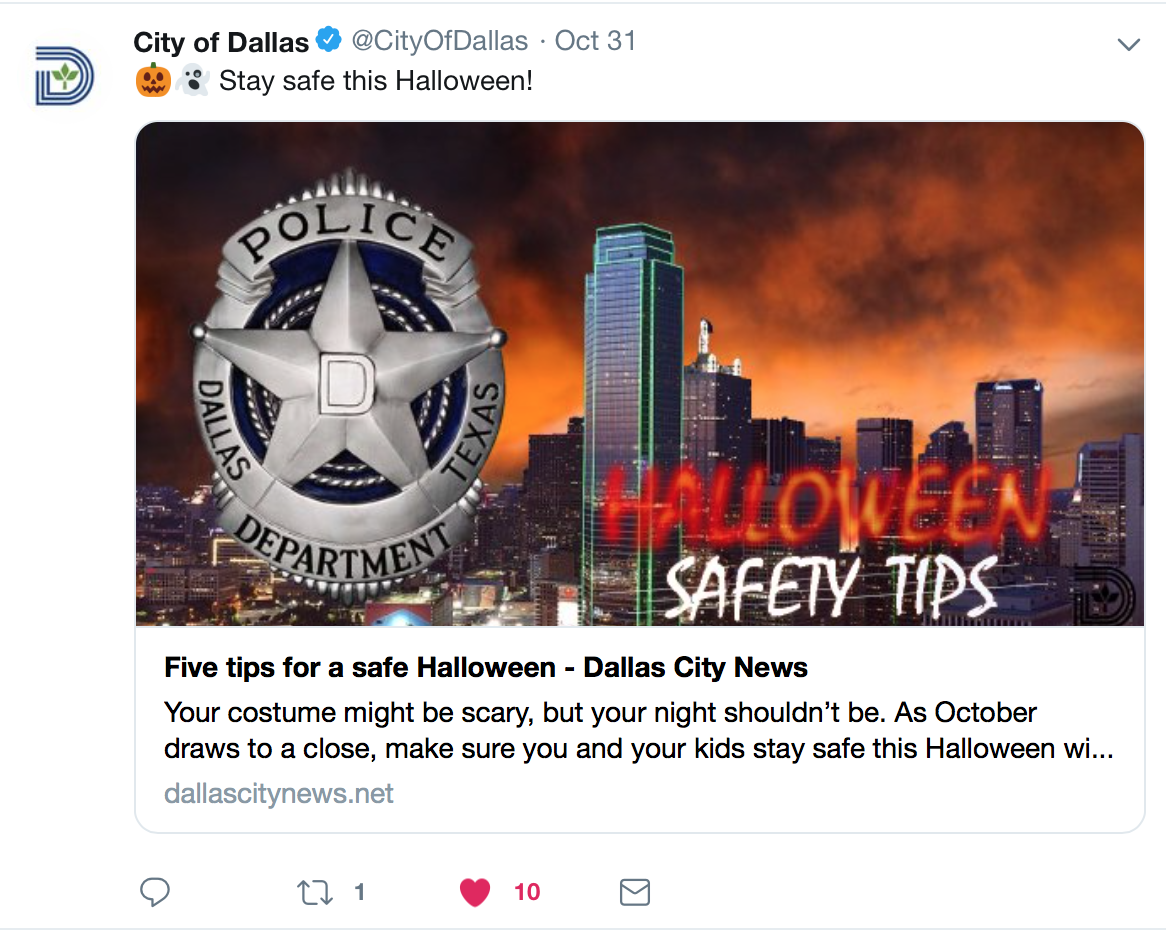View the retweet count of 1

pyautogui.click(x=359, y=891)
